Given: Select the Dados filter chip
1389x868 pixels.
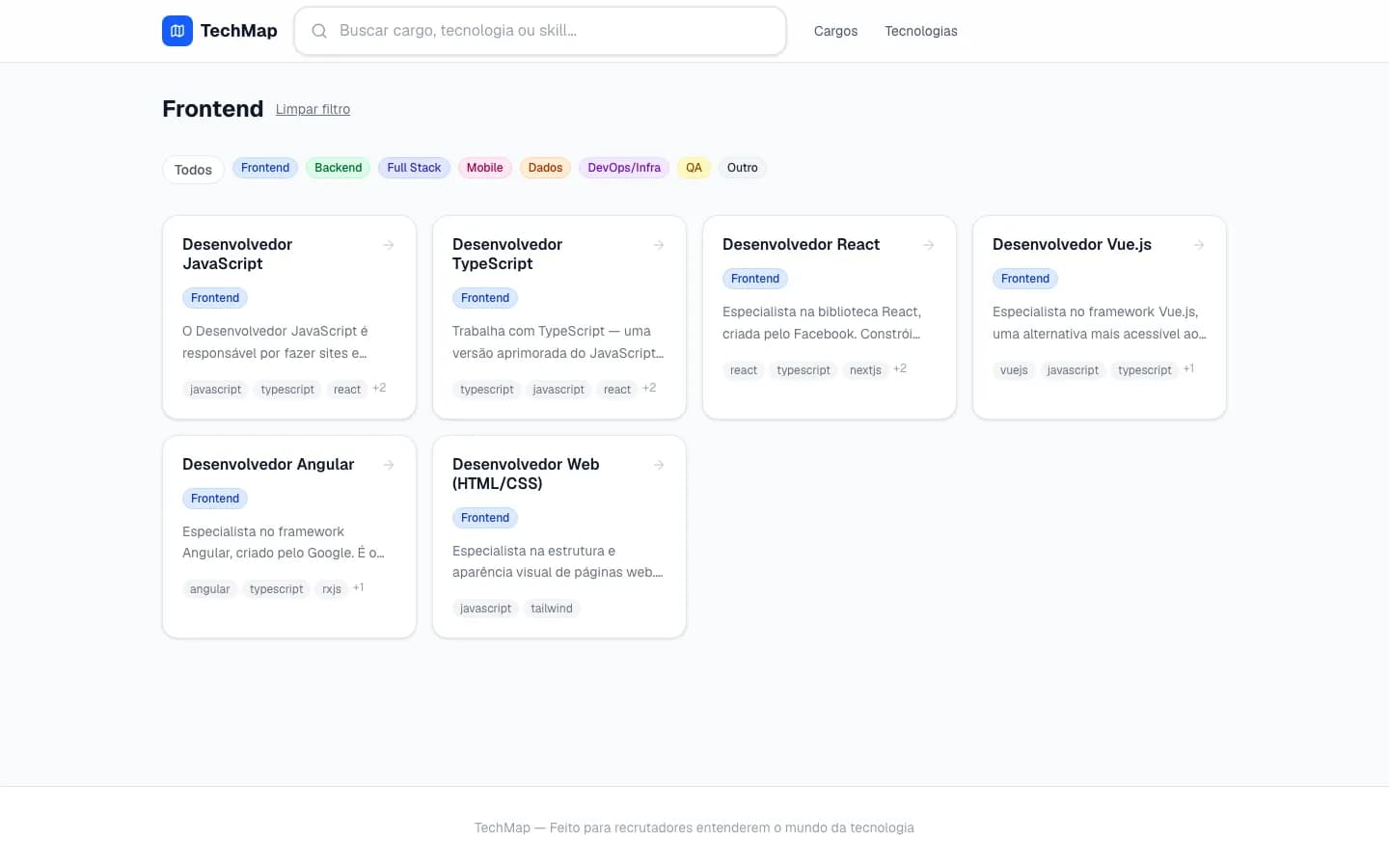Looking at the screenshot, I should (545, 168).
